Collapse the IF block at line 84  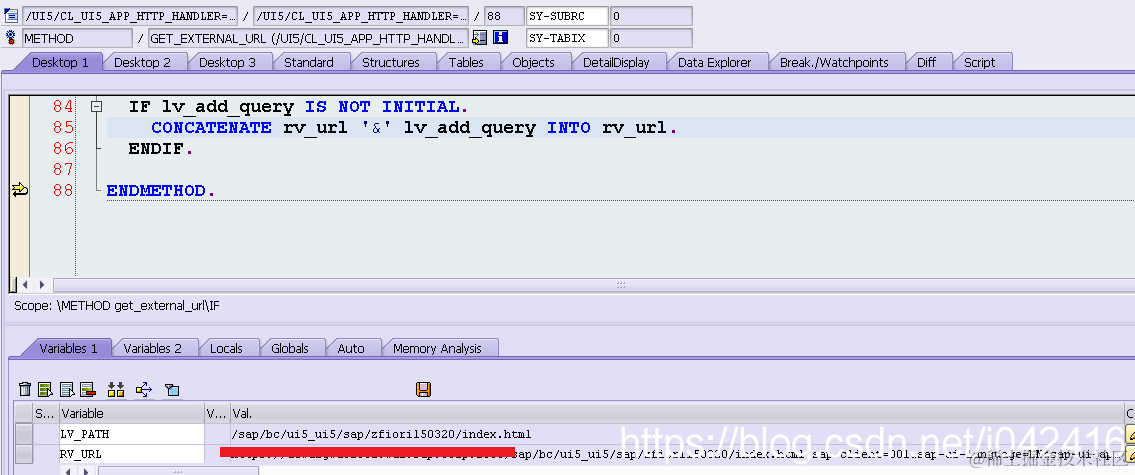96,106
